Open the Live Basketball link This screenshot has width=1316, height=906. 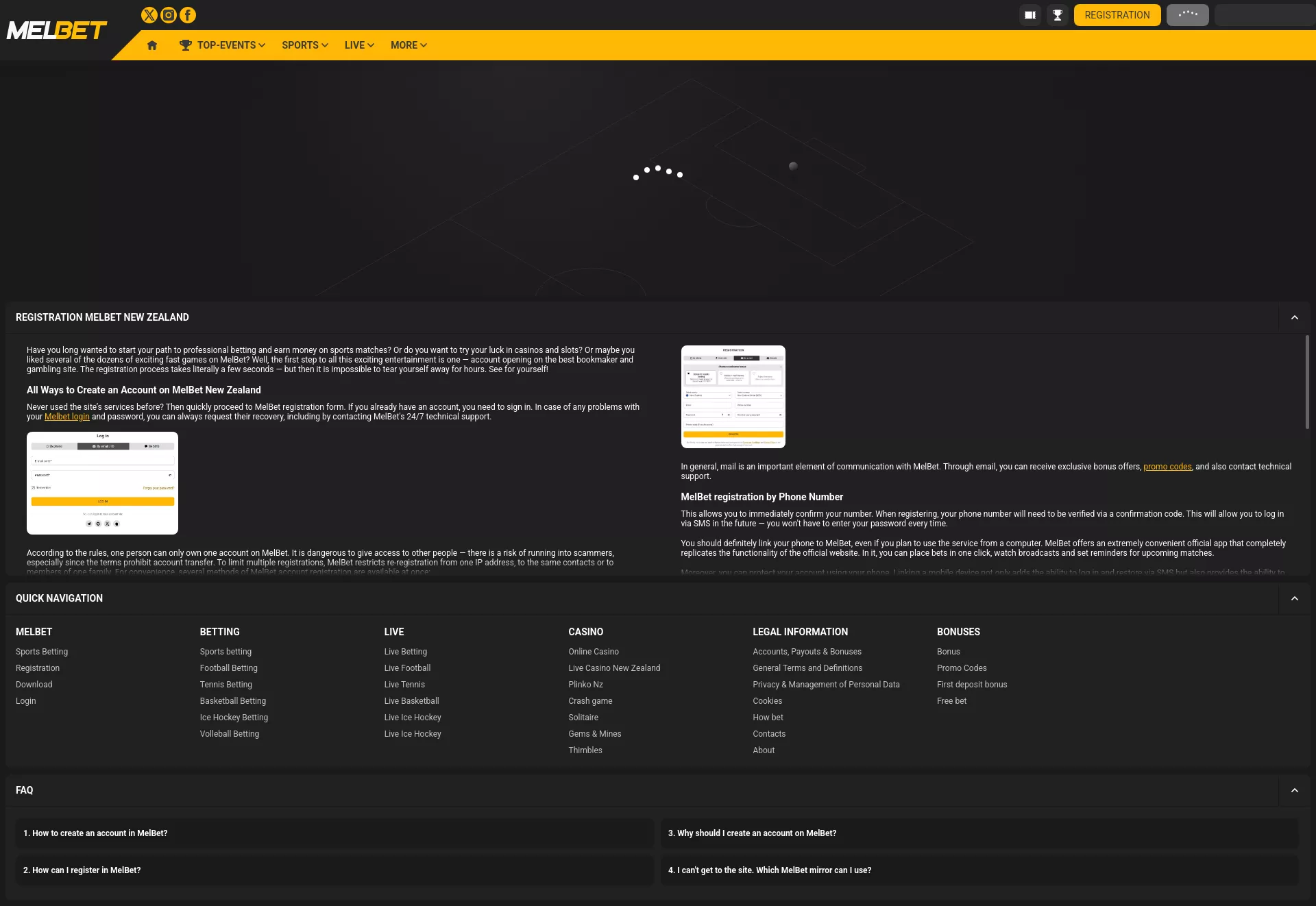(x=412, y=701)
